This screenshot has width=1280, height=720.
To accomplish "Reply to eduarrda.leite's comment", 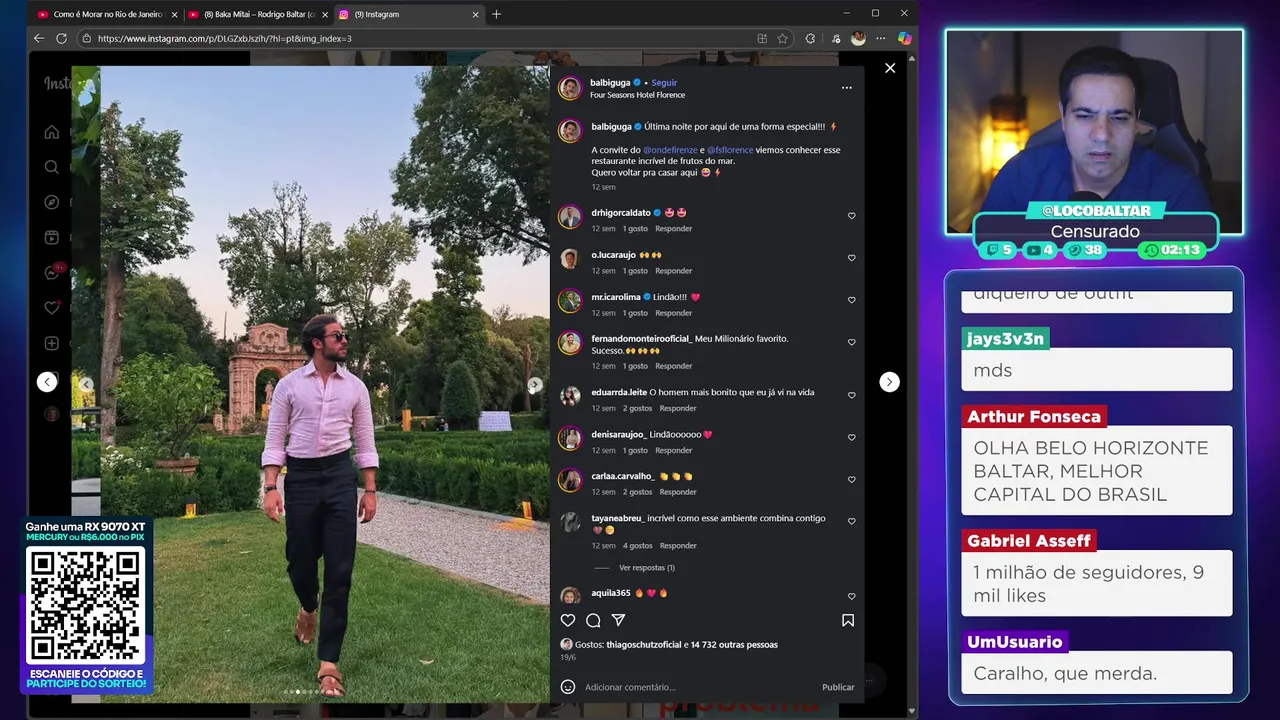I will (x=678, y=408).
